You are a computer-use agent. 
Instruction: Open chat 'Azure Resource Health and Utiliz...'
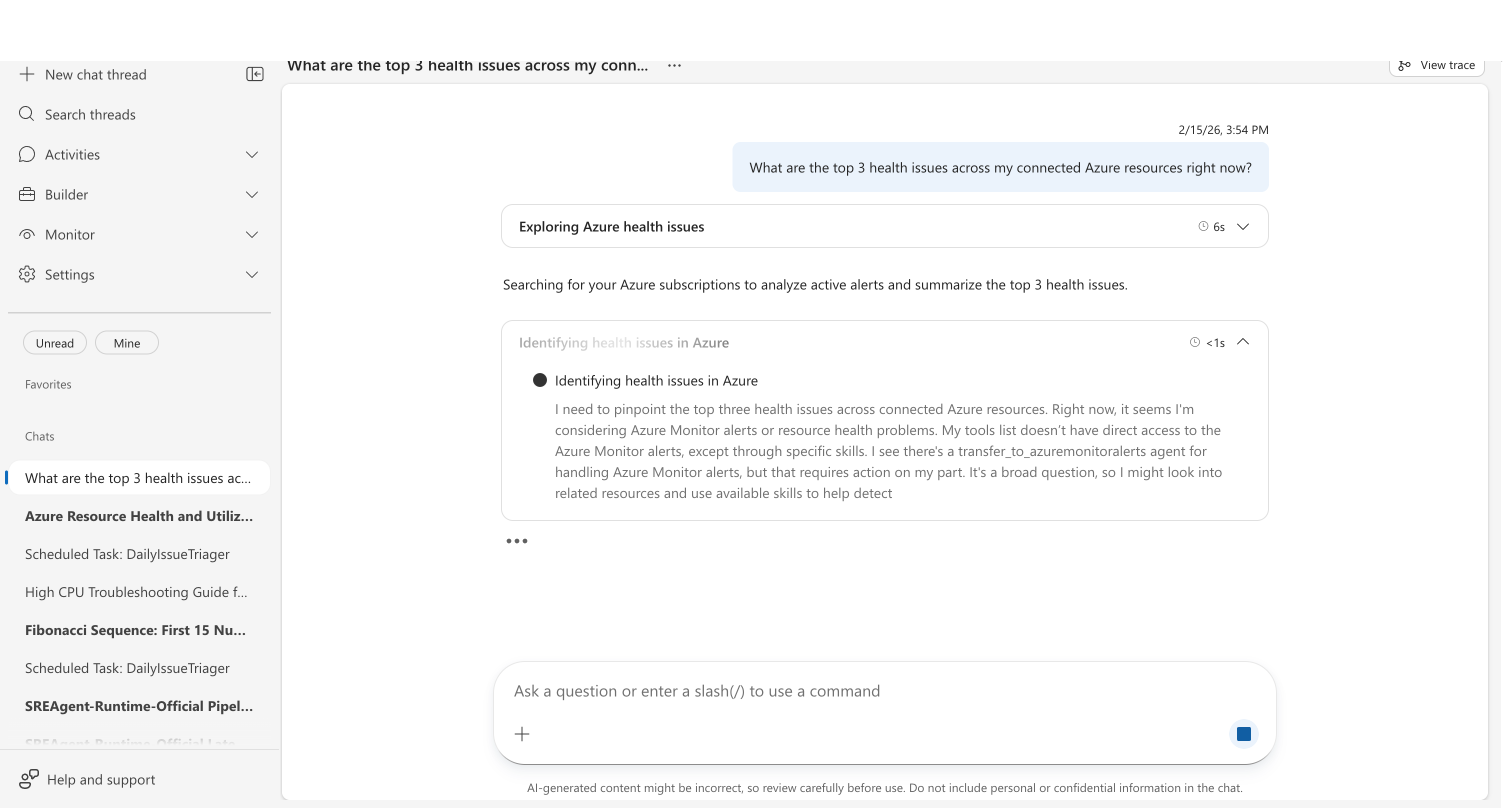click(x=138, y=516)
